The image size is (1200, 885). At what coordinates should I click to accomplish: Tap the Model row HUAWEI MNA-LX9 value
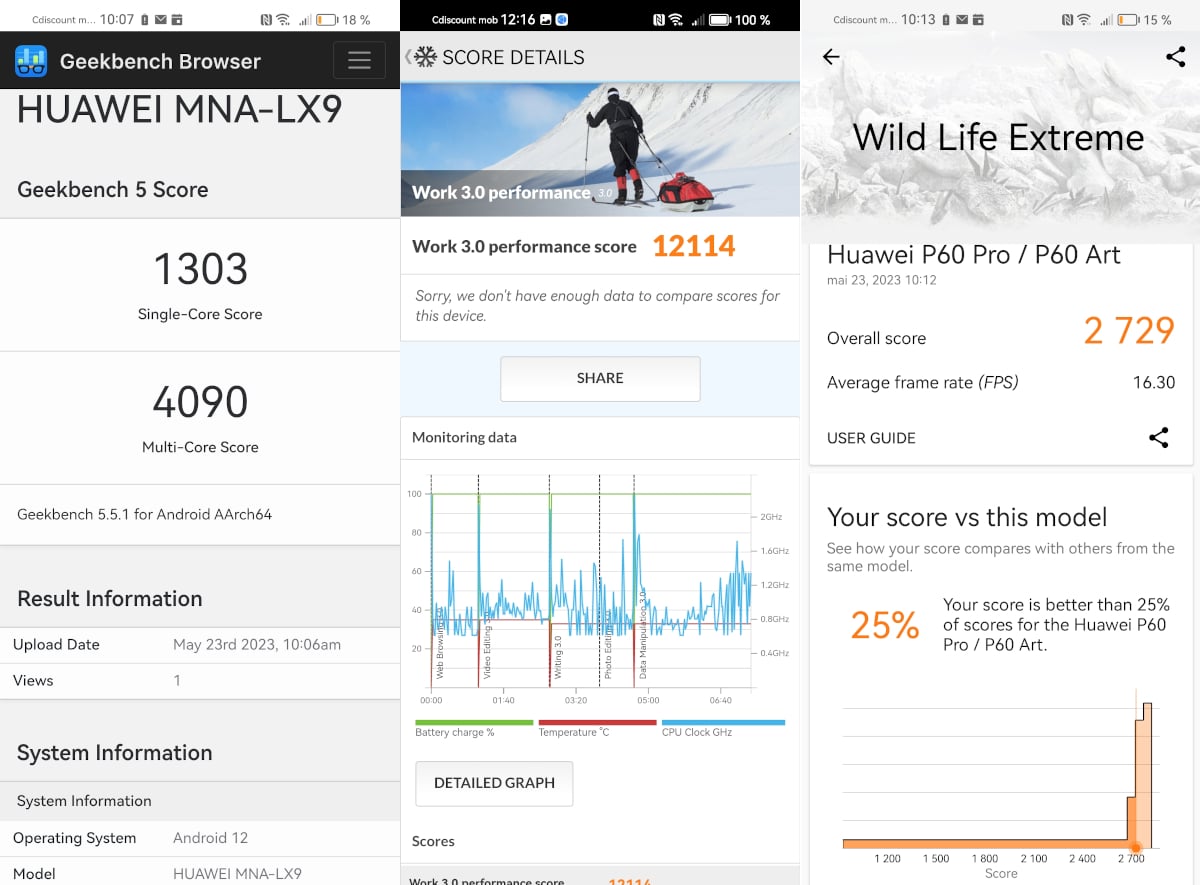pyautogui.click(x=237, y=873)
